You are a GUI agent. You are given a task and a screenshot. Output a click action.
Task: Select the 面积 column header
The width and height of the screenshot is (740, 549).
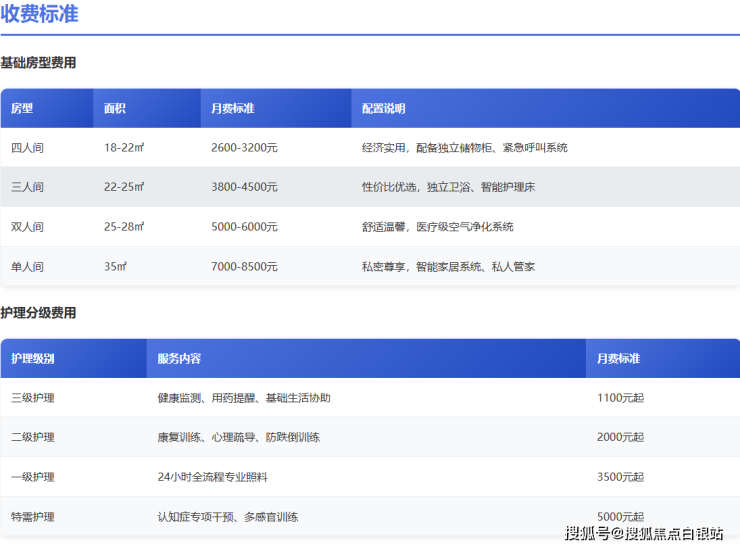coord(115,108)
